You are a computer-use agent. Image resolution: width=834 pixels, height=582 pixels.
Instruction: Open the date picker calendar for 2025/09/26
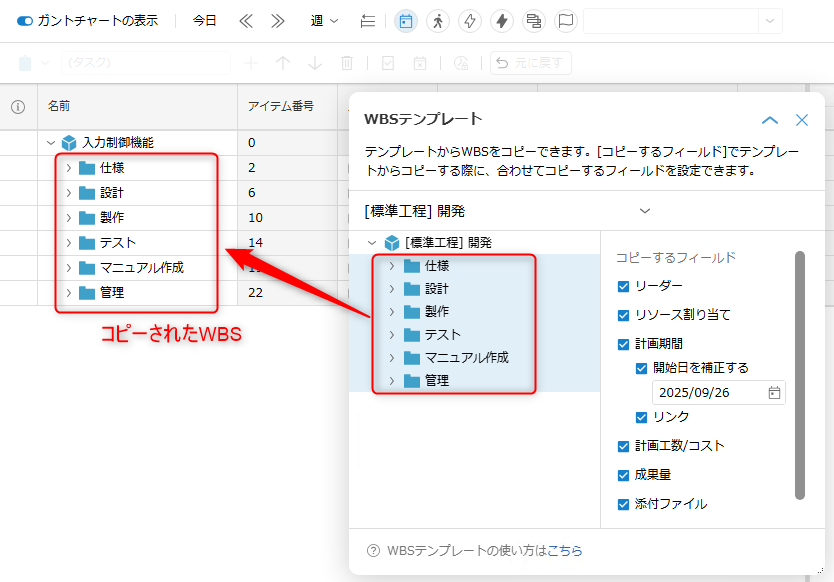click(774, 393)
